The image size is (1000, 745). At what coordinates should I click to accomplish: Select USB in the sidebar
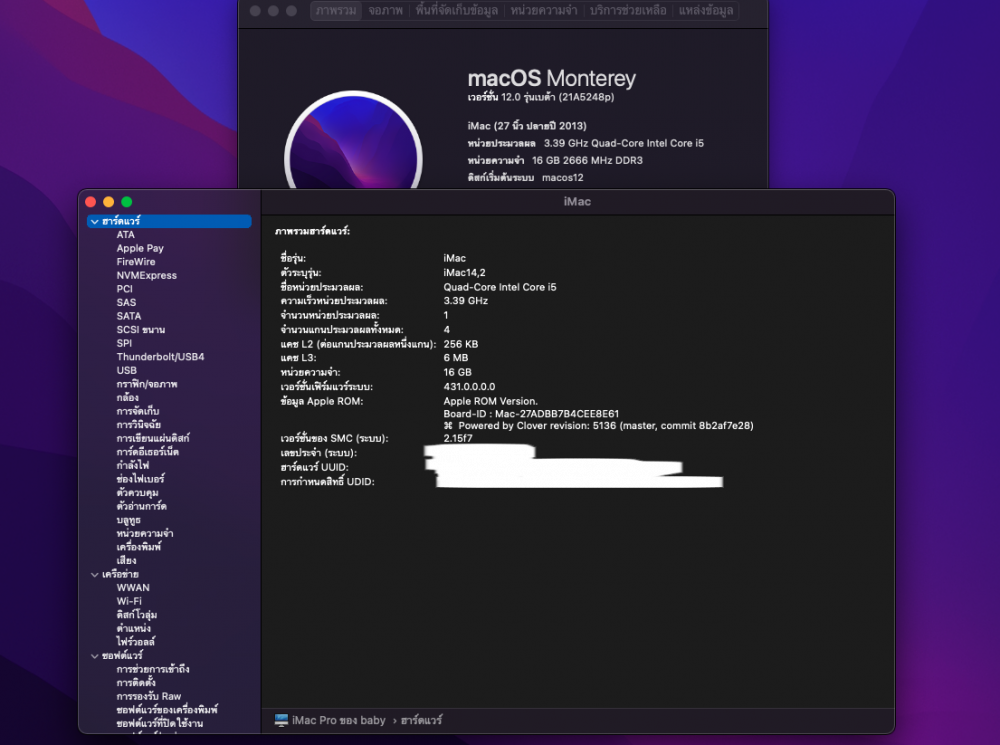click(x=126, y=370)
